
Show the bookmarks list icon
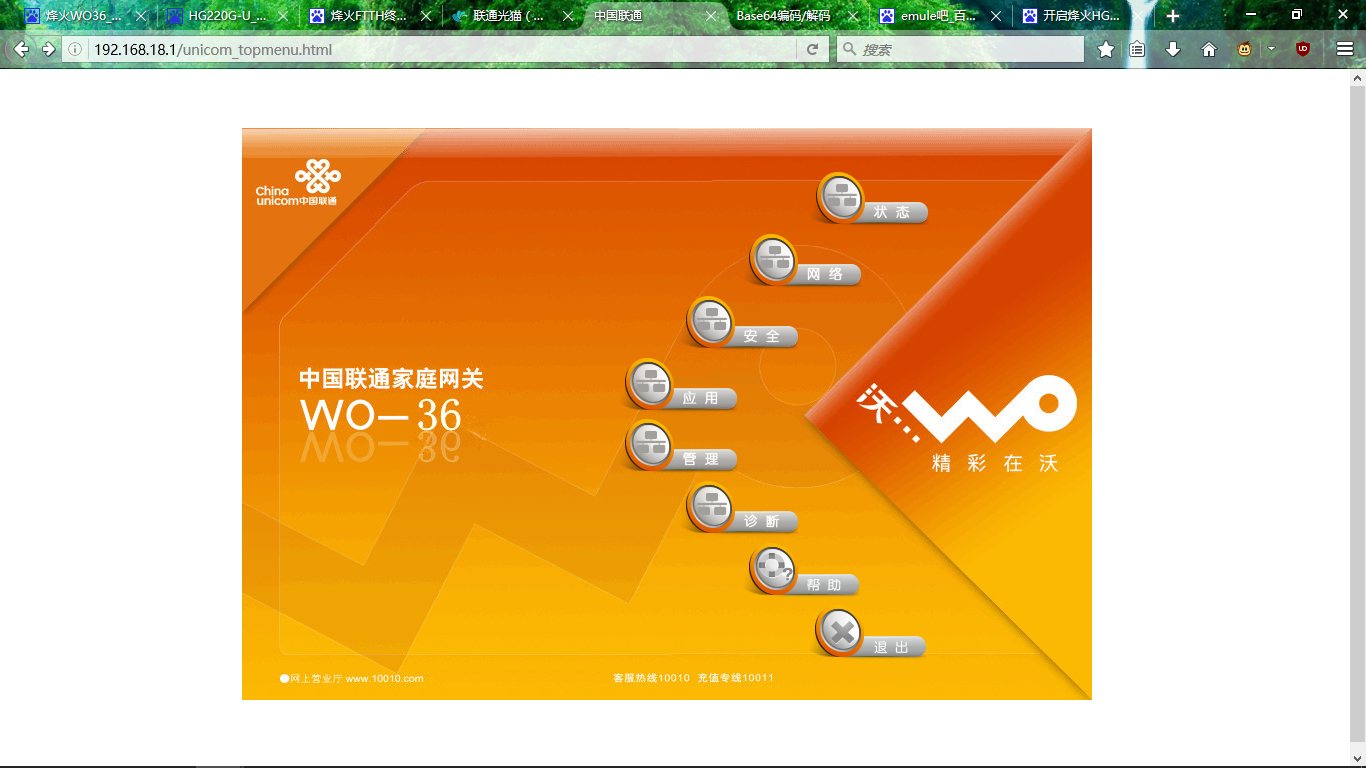tap(1138, 49)
